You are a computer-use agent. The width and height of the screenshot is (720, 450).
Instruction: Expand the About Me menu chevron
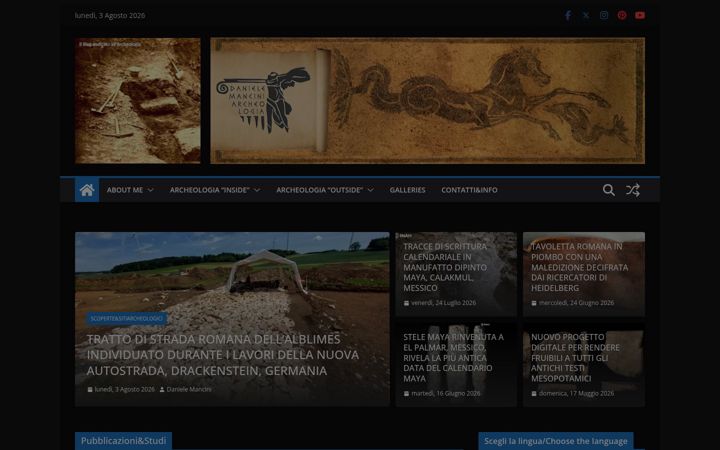[x=150, y=190]
